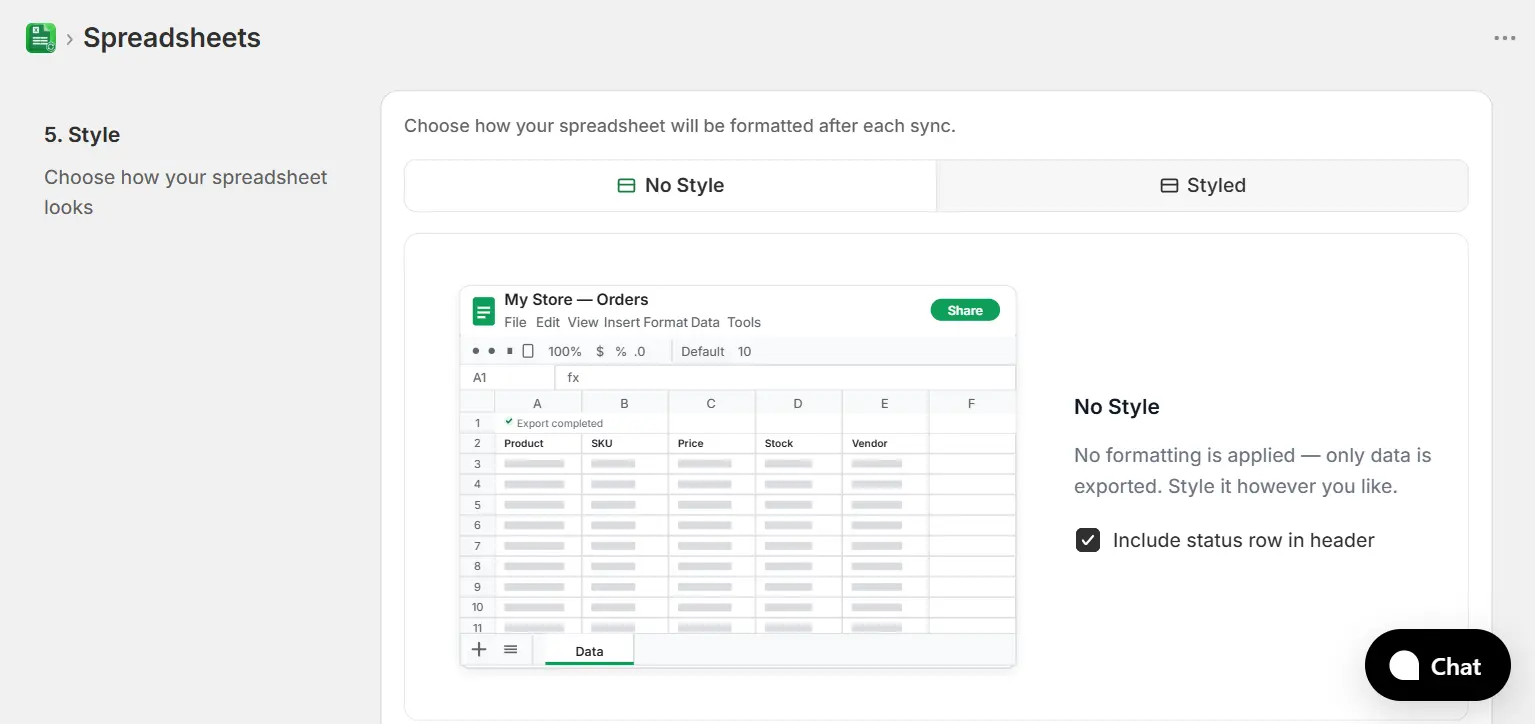
Task: Open the all-sheets list icon in the preview
Action: coord(511,649)
